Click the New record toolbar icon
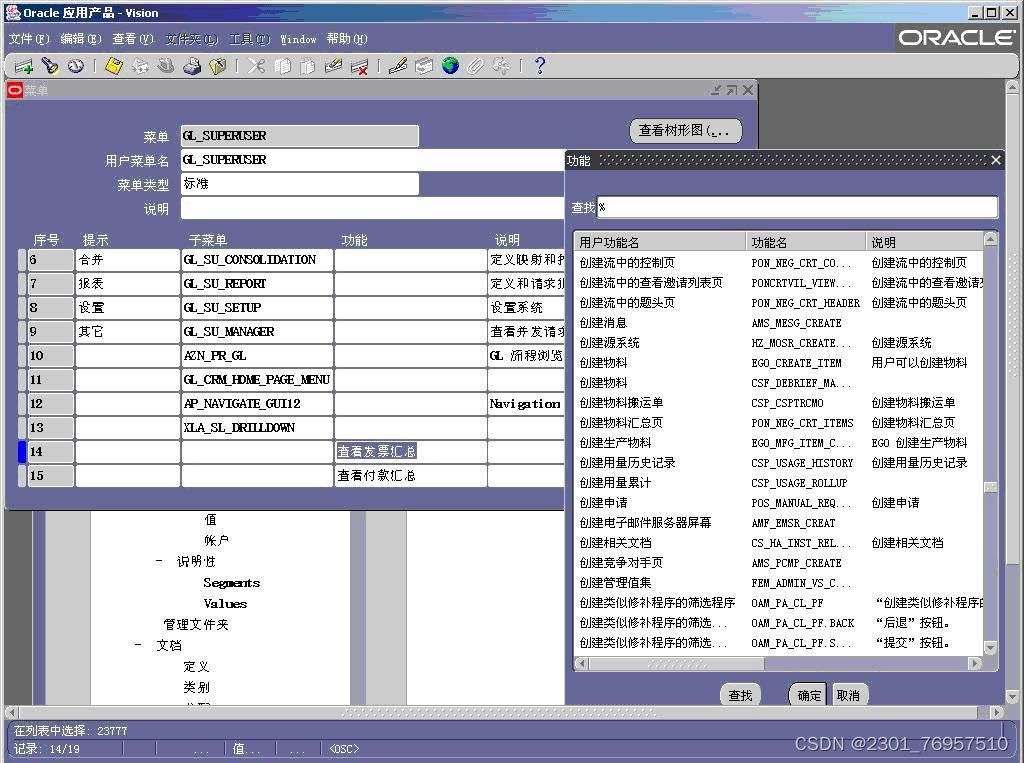Image resolution: width=1024 pixels, height=763 pixels. coord(23,66)
